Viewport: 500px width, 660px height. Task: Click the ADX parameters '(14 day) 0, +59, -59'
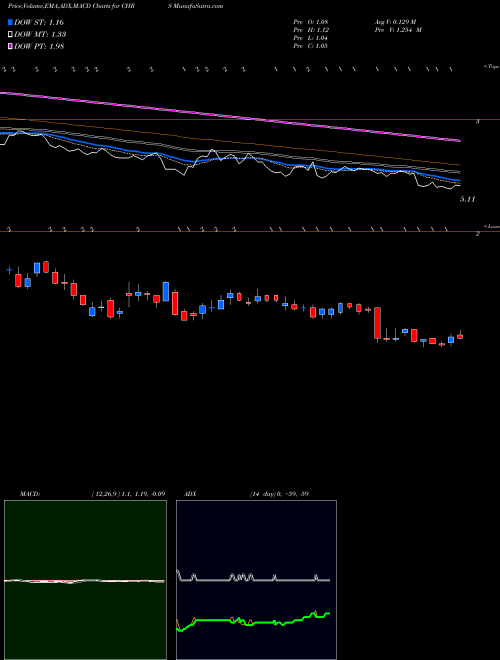[279, 494]
